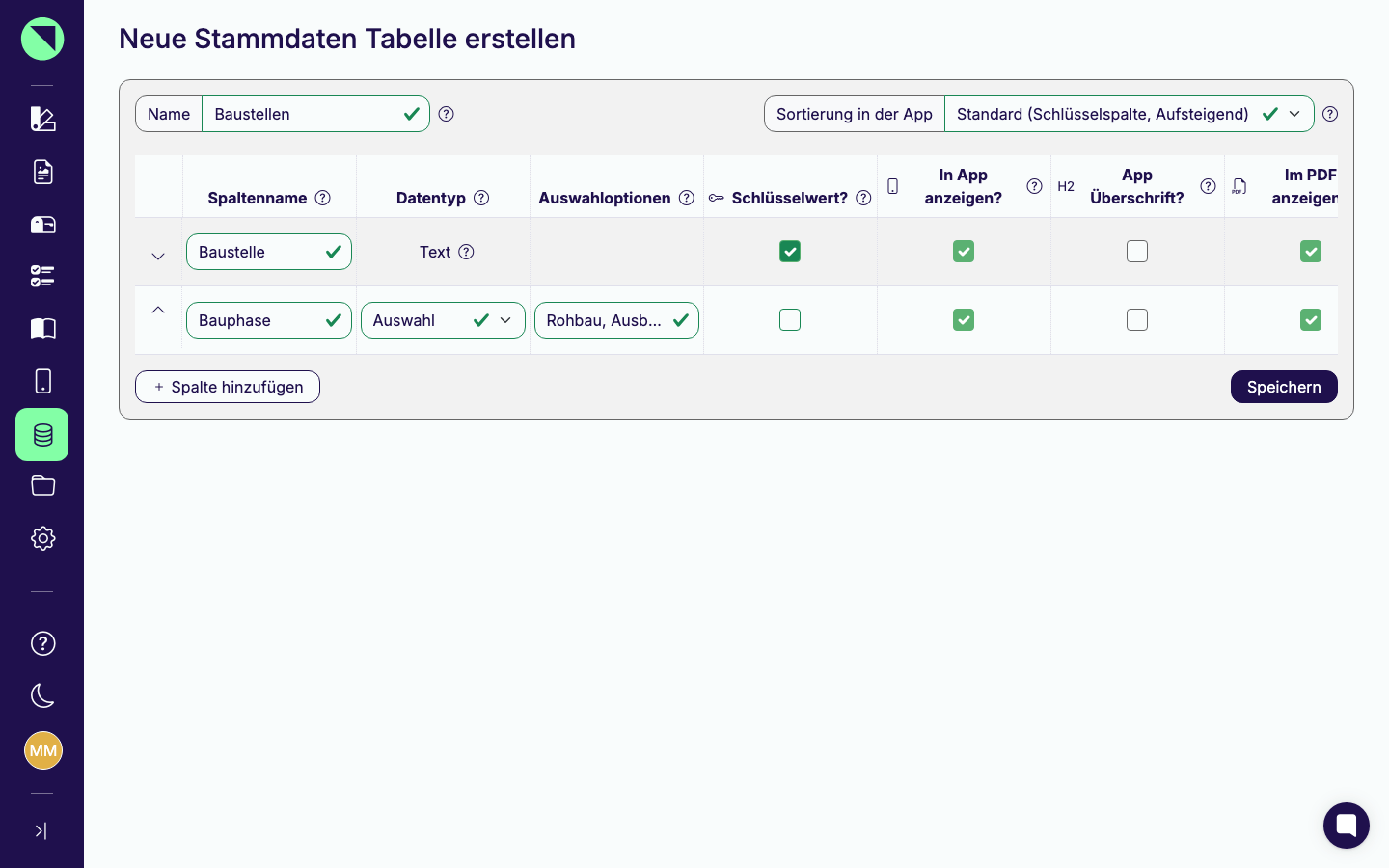Viewport: 1389px width, 868px height.
Task: Edit the table Name field Baustellen
Action: 315,114
